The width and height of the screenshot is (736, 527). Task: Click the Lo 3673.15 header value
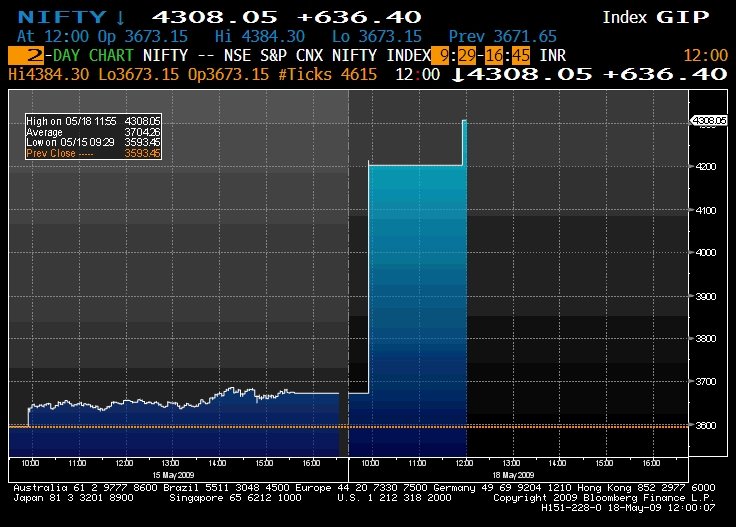(377, 36)
